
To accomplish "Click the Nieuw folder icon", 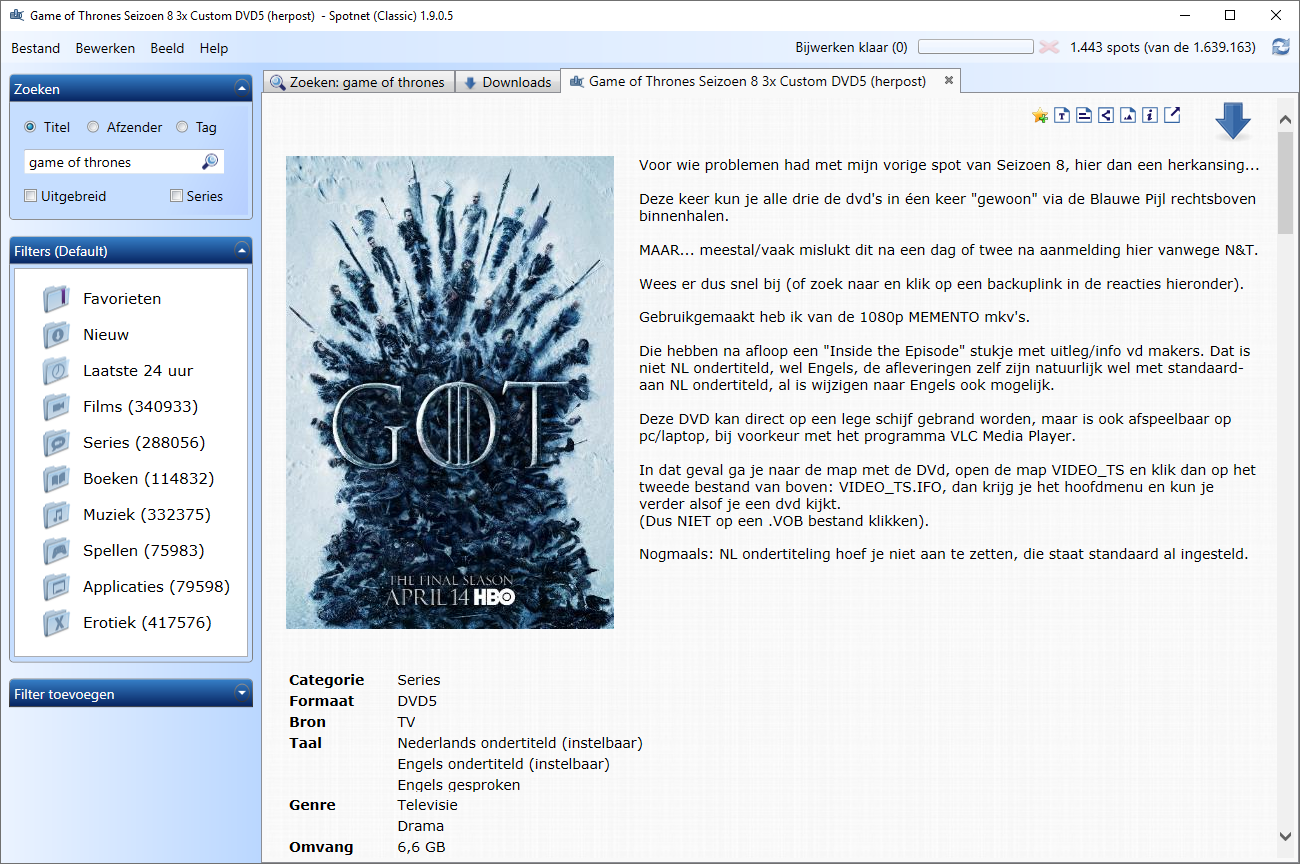I will click(56, 334).
